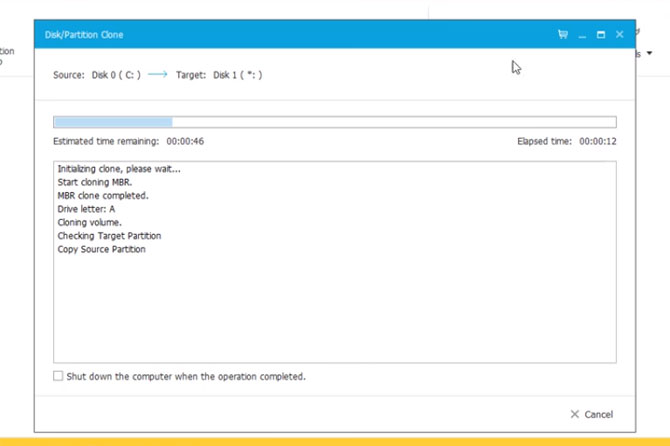Select the 'Start cloning MBR.' log entry
Screen dimensions: 670x446
click(94, 182)
